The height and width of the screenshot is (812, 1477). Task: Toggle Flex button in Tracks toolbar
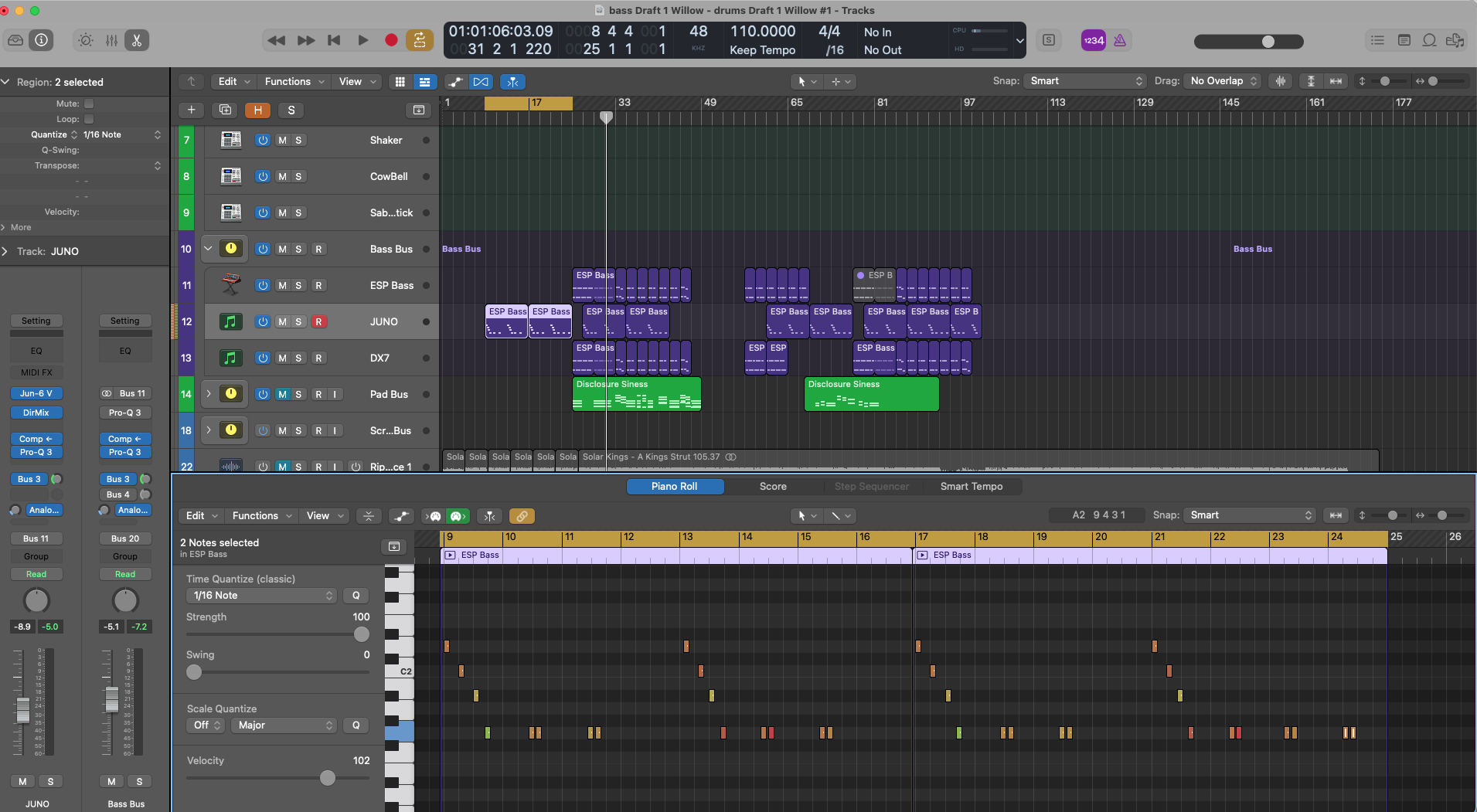[x=481, y=81]
